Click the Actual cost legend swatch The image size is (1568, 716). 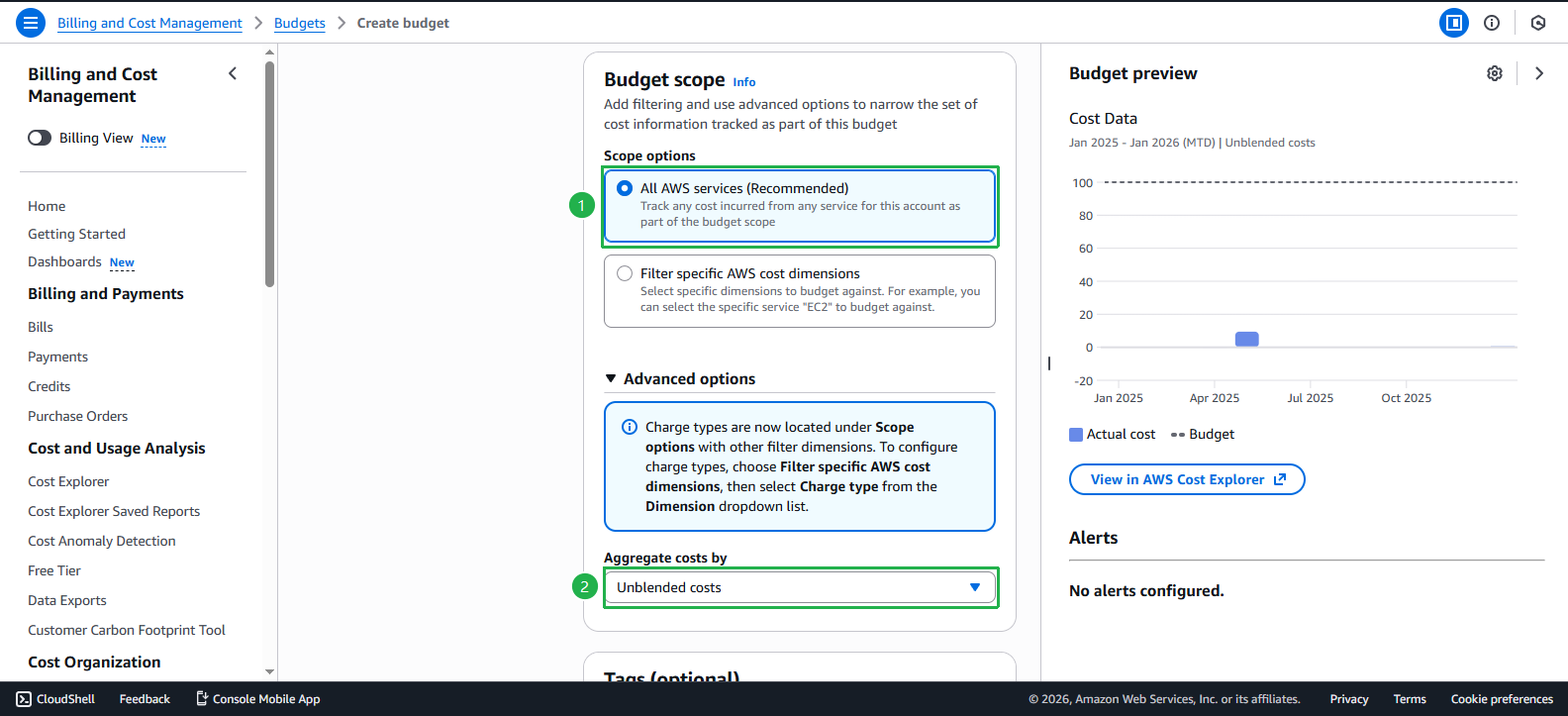tap(1076, 435)
